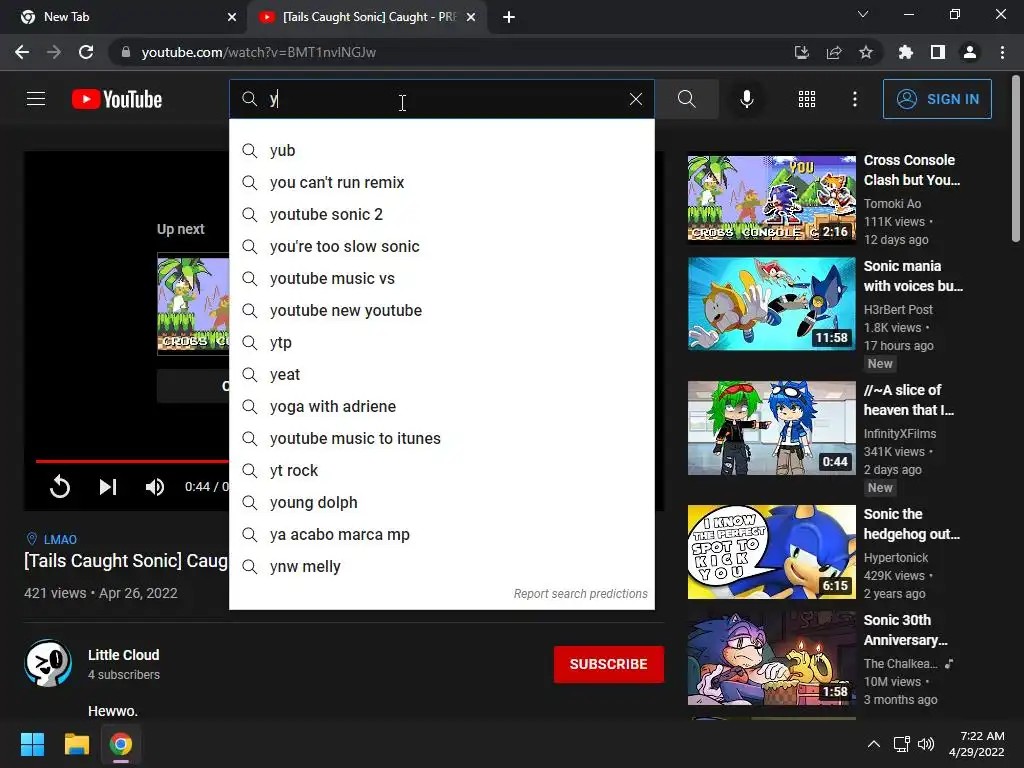Click the install app icon in address bar
This screenshot has width=1024, height=768.
[x=802, y=52]
